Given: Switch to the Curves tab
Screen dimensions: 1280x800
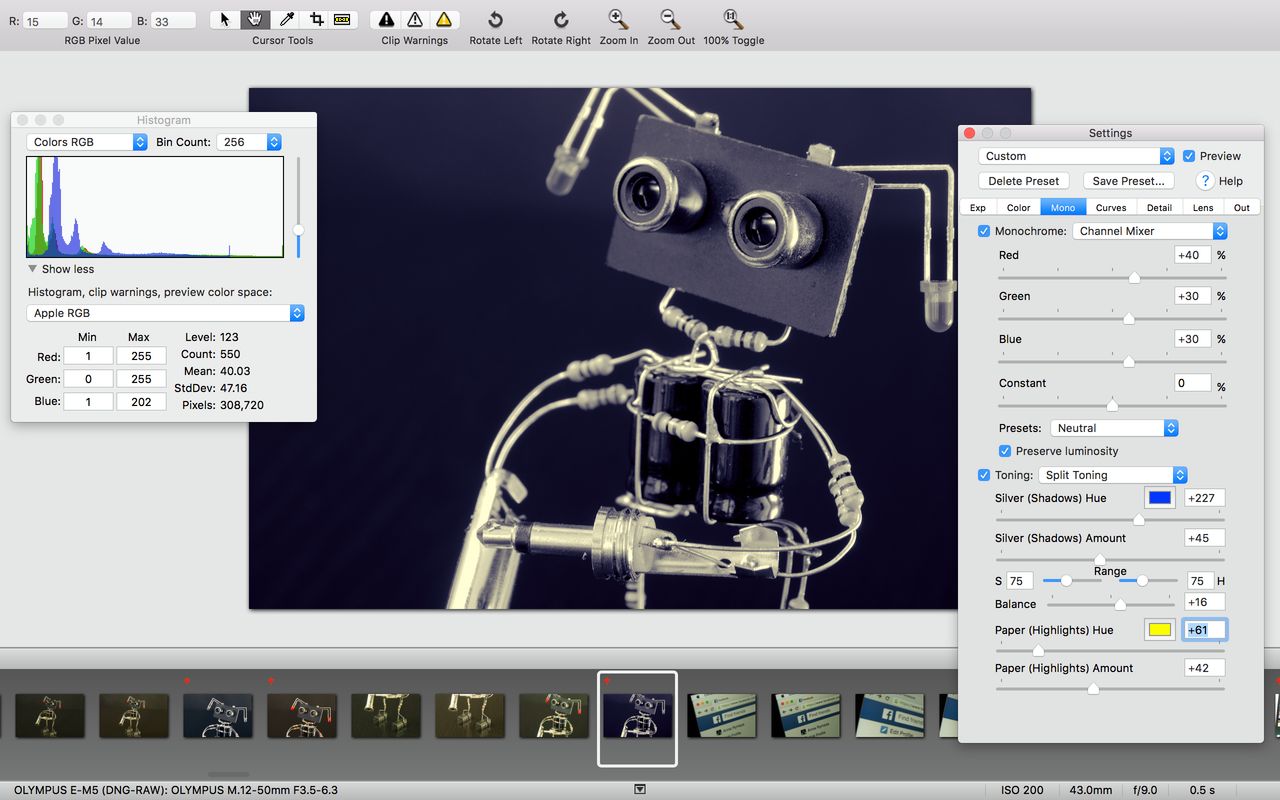Looking at the screenshot, I should (x=1110, y=207).
